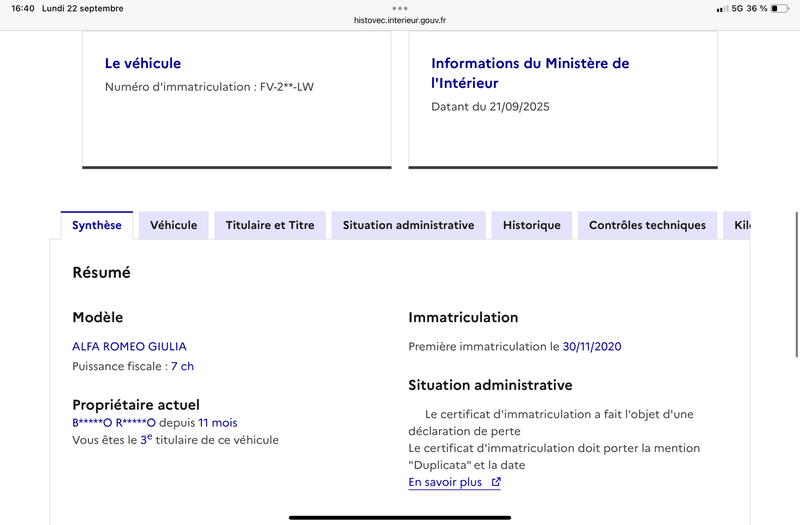Image resolution: width=800 pixels, height=525 pixels.
Task: Tap the three-dot multitasking menu at top
Action: (x=400, y=8)
